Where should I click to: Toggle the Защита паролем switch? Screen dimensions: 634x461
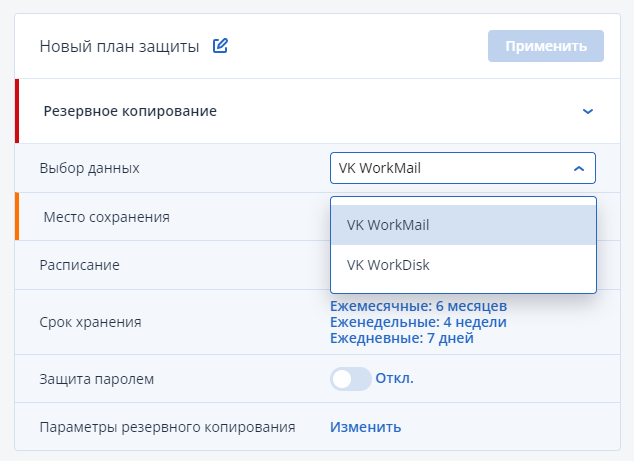tap(350, 379)
